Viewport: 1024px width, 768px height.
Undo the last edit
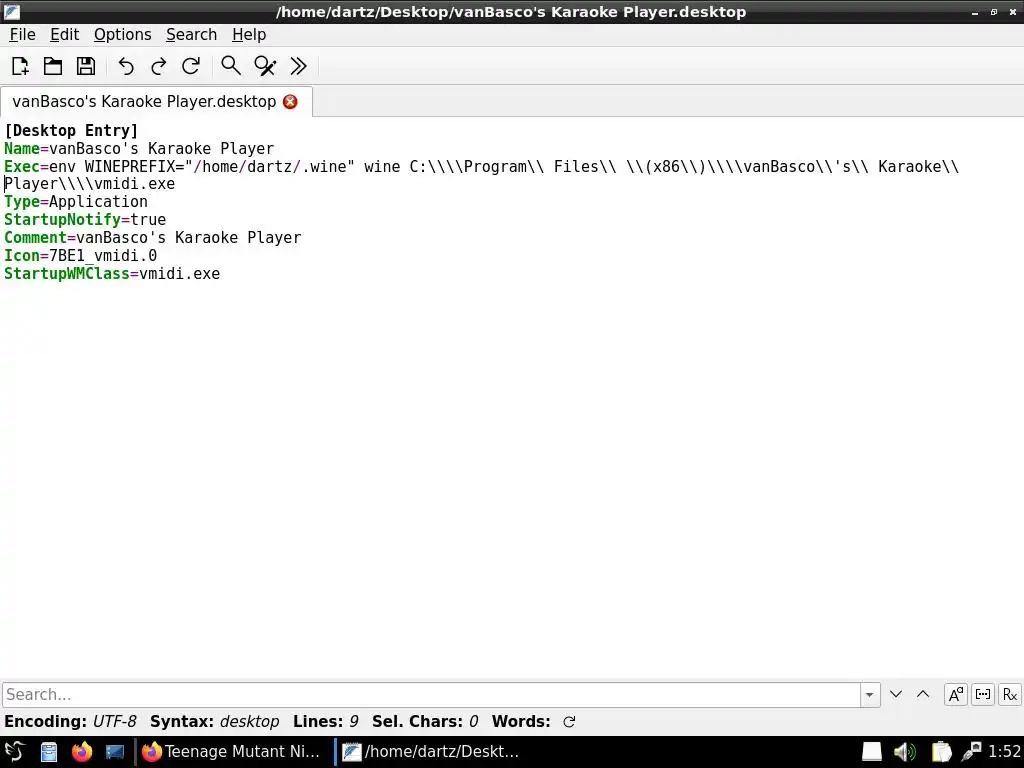(126, 66)
